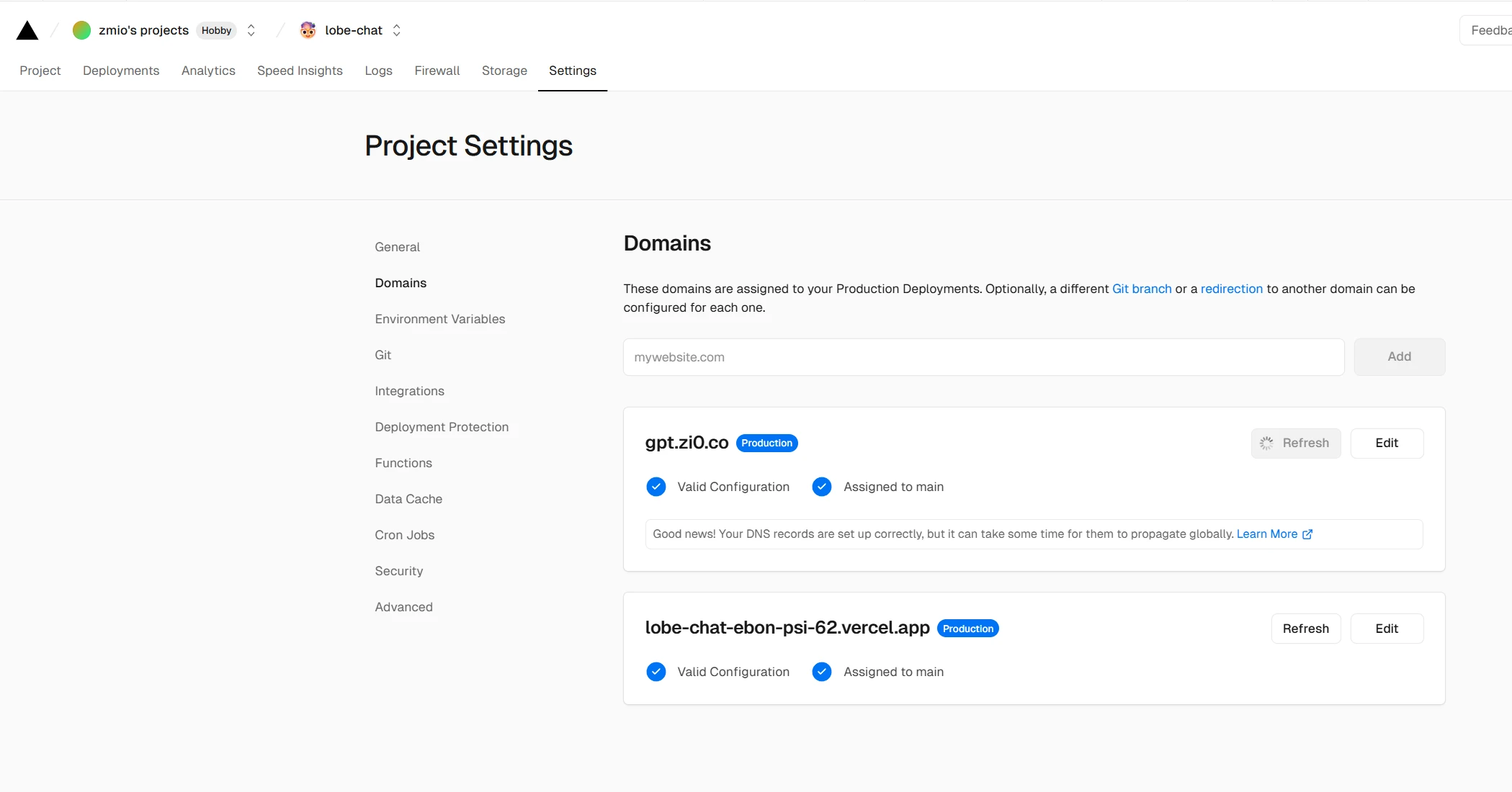Viewport: 1512px width, 792px height.
Task: Click the lobe-chat project avatar icon
Action: (308, 30)
